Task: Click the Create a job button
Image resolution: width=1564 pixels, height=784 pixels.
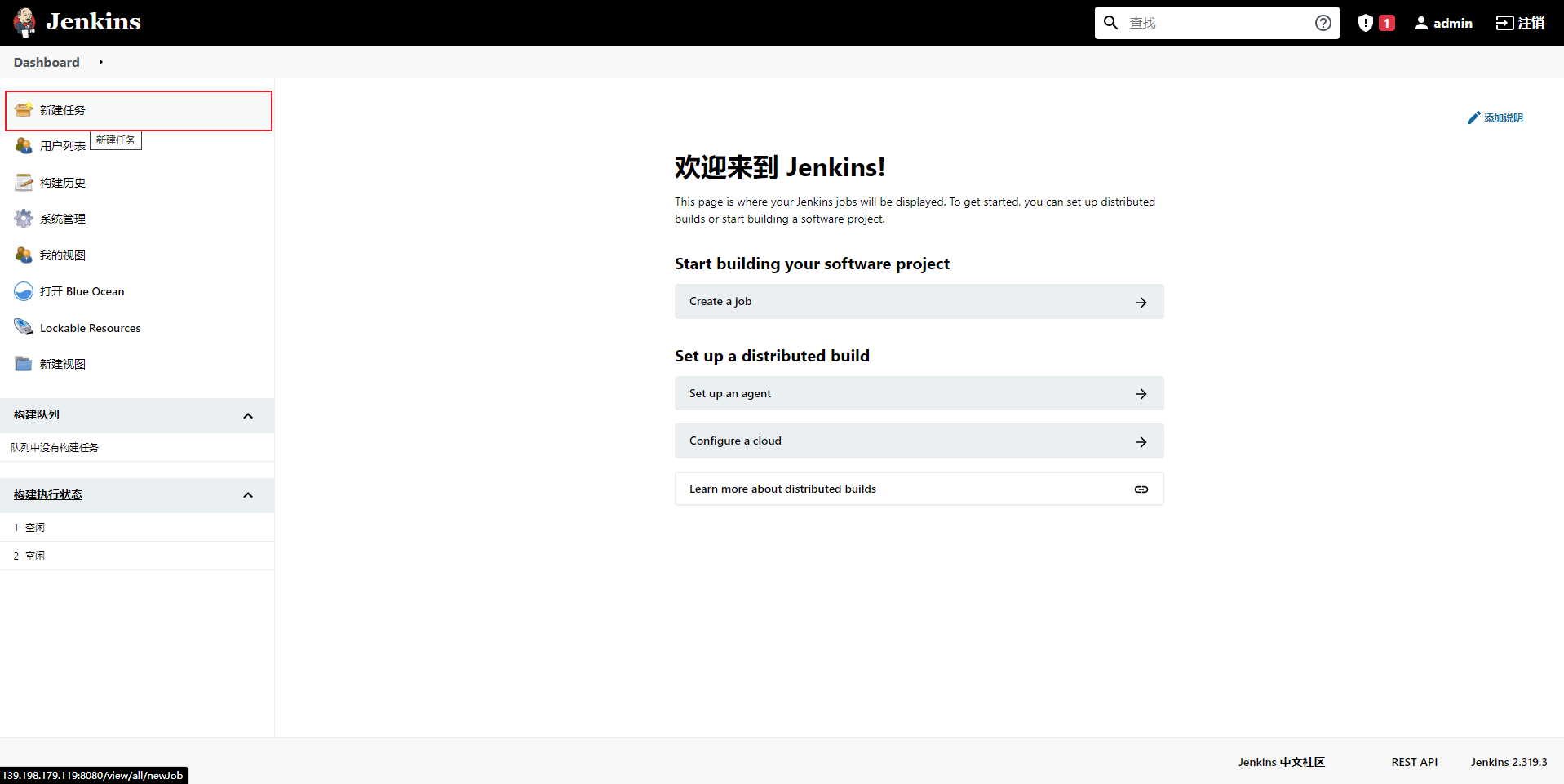Action: (919, 302)
